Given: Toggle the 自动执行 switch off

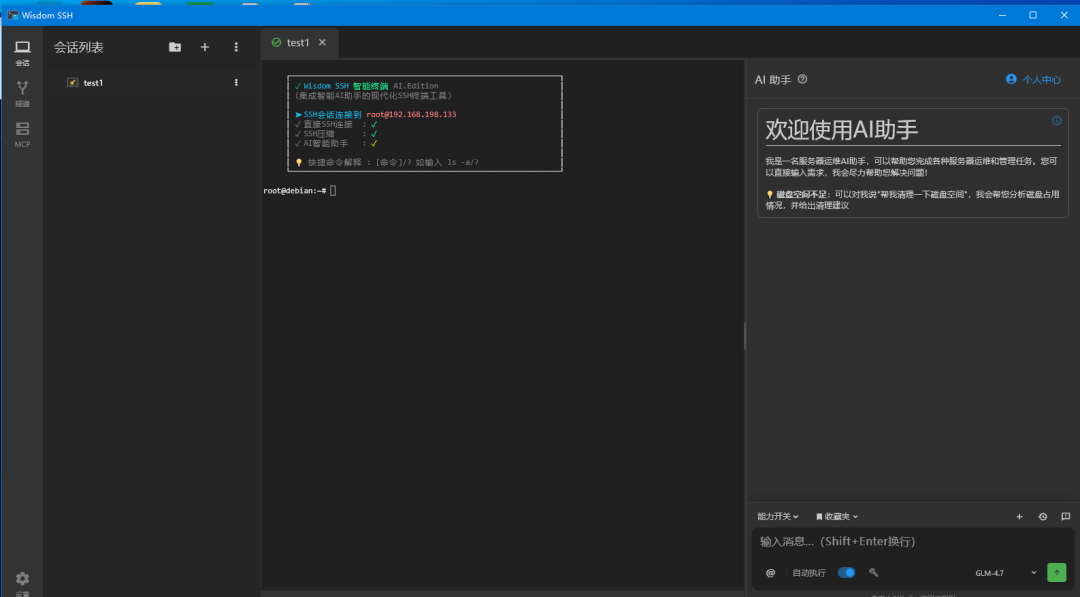Looking at the screenshot, I should point(846,572).
